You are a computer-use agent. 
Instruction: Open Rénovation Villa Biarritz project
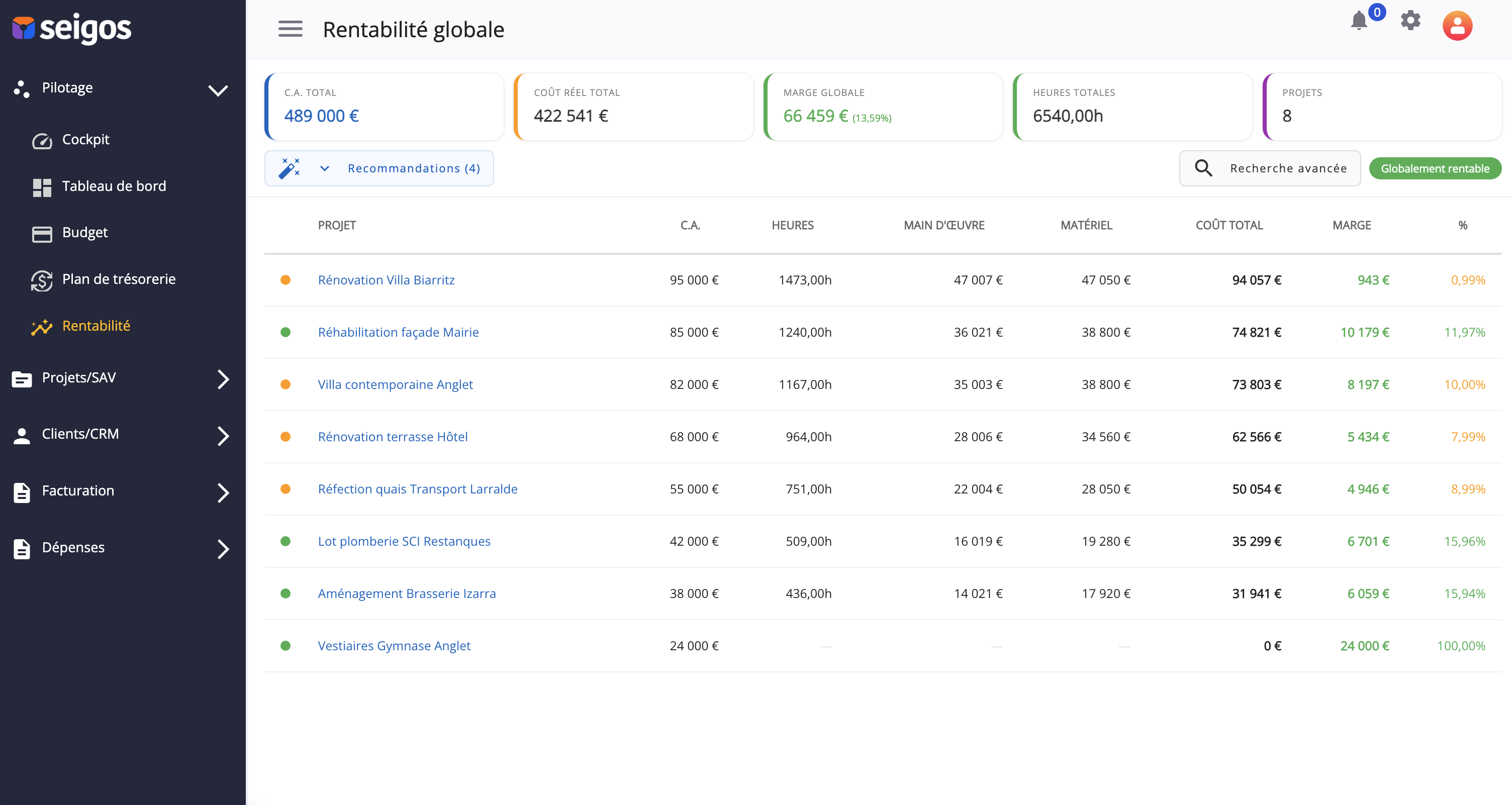[386, 280]
